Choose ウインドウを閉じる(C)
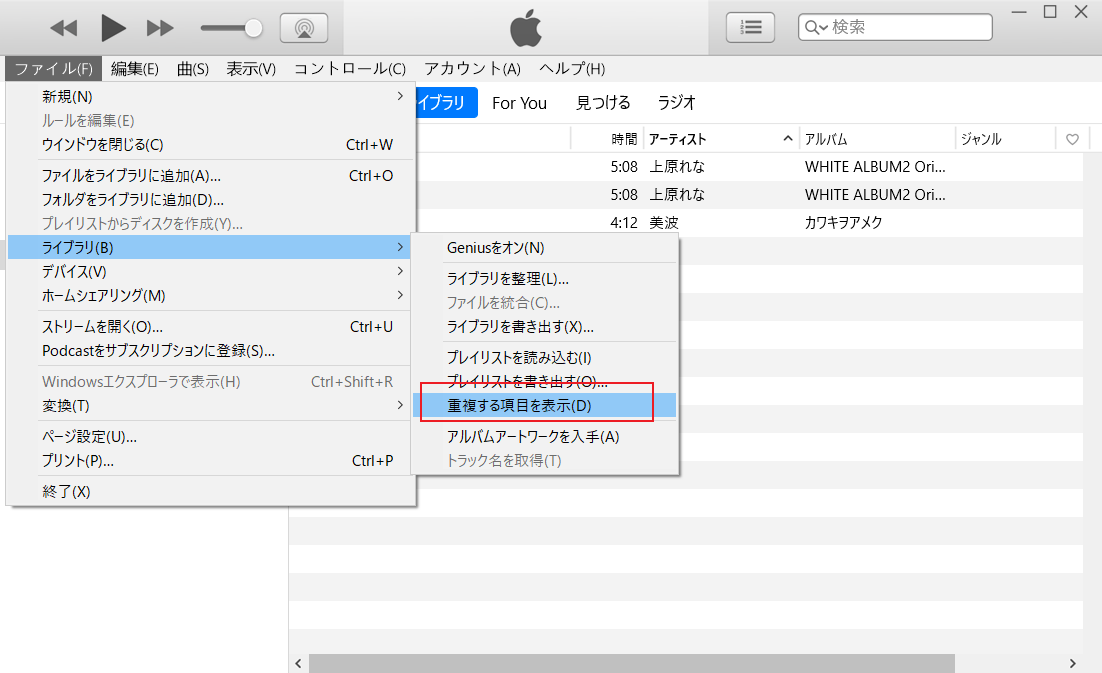 (209, 145)
